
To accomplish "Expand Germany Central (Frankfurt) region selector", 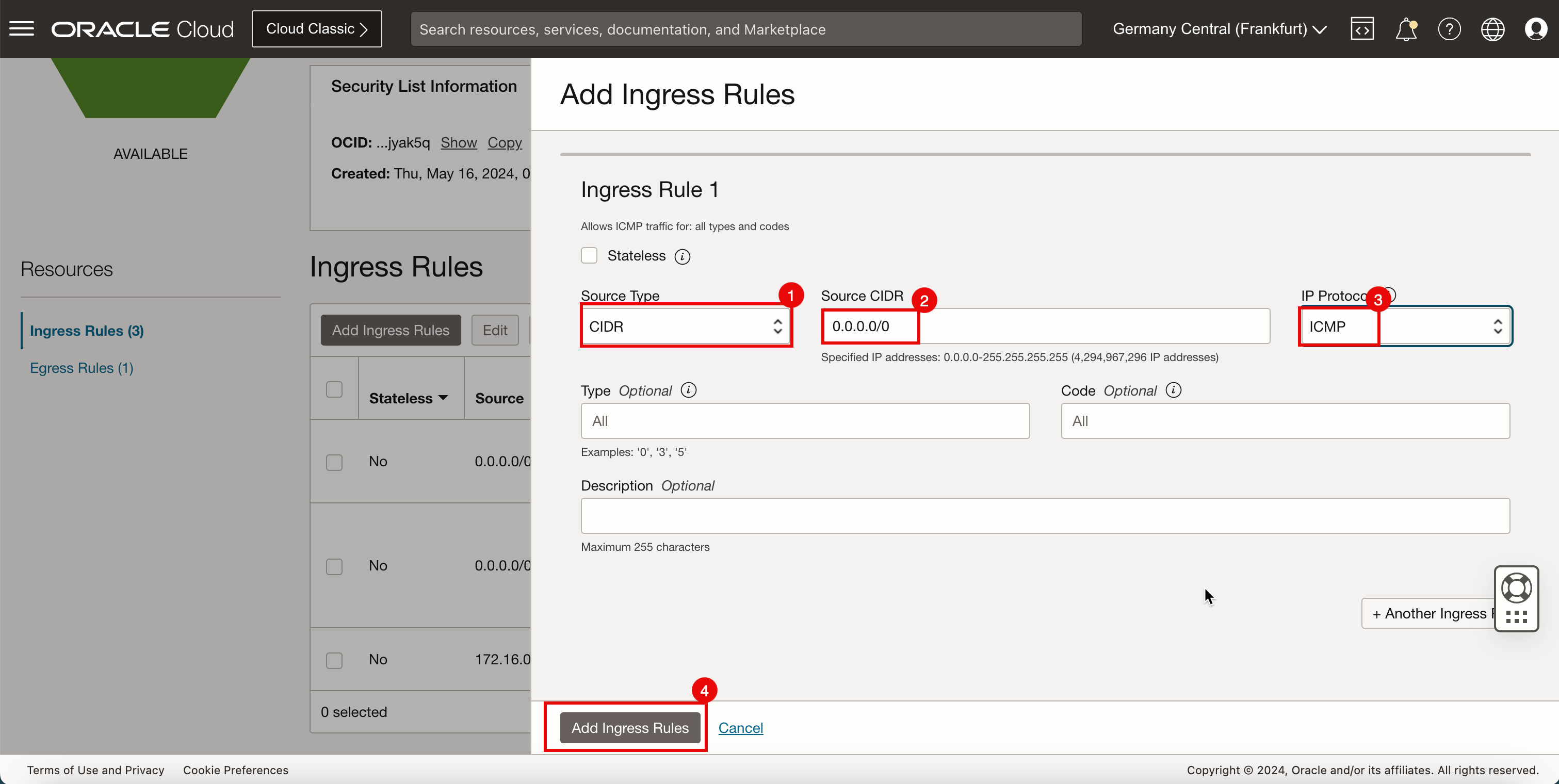I will (x=1219, y=28).
